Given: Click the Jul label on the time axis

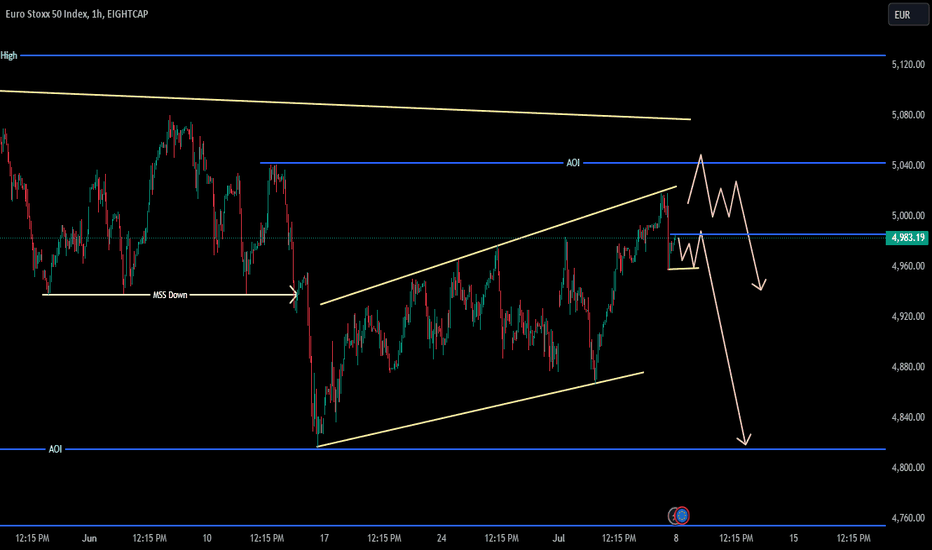Looking at the screenshot, I should click(559, 539).
